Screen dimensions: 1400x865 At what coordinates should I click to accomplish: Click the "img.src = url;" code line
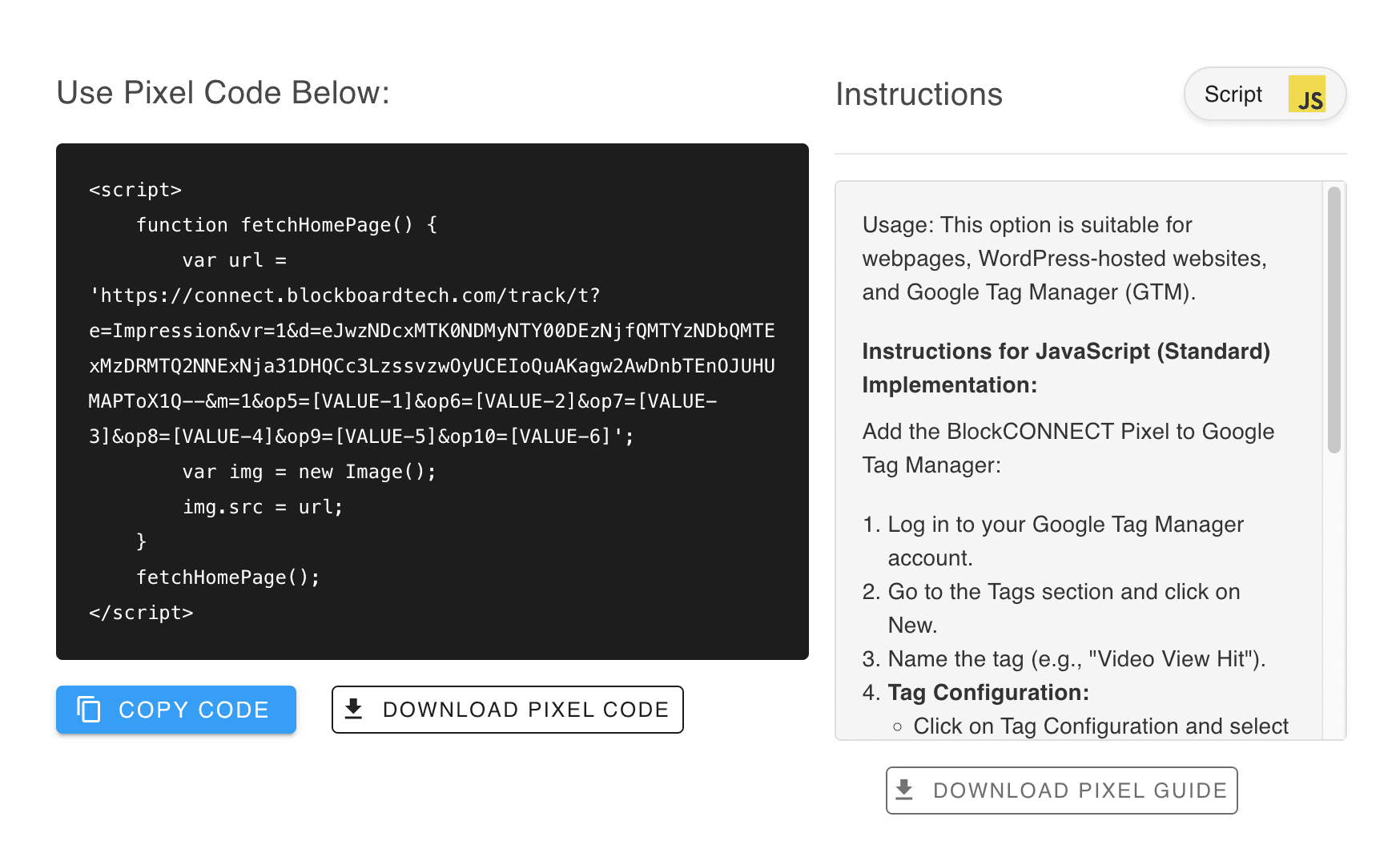263,507
